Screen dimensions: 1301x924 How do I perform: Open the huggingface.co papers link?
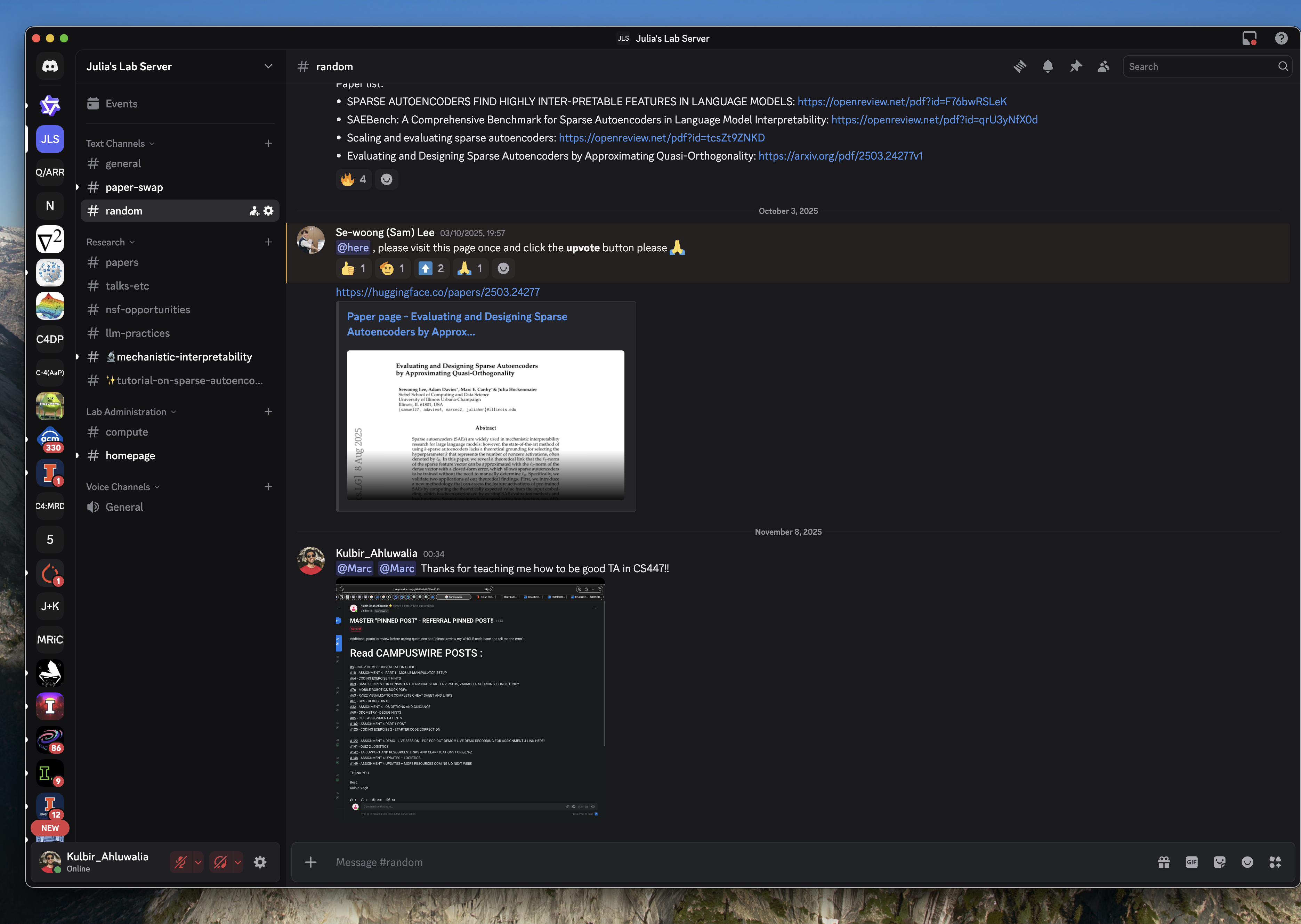tap(437, 292)
